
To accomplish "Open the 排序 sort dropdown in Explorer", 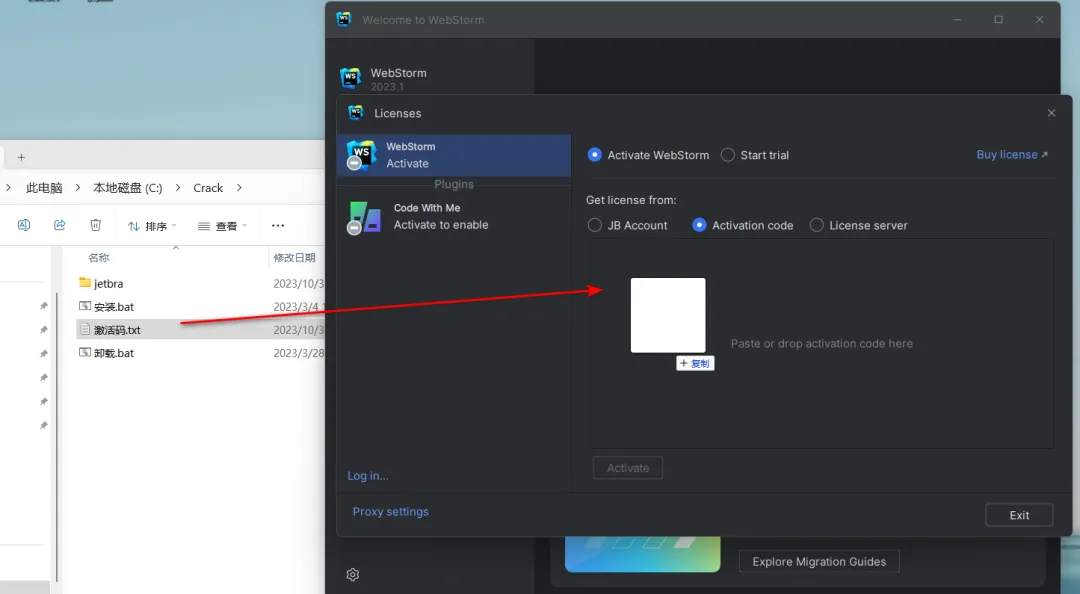I will (152, 226).
